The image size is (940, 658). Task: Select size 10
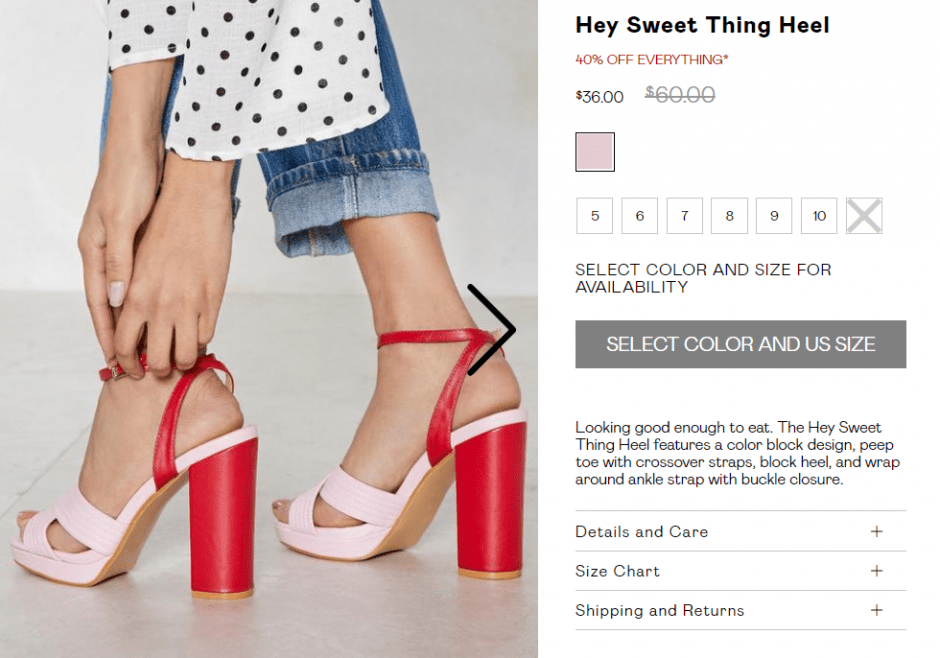click(819, 216)
